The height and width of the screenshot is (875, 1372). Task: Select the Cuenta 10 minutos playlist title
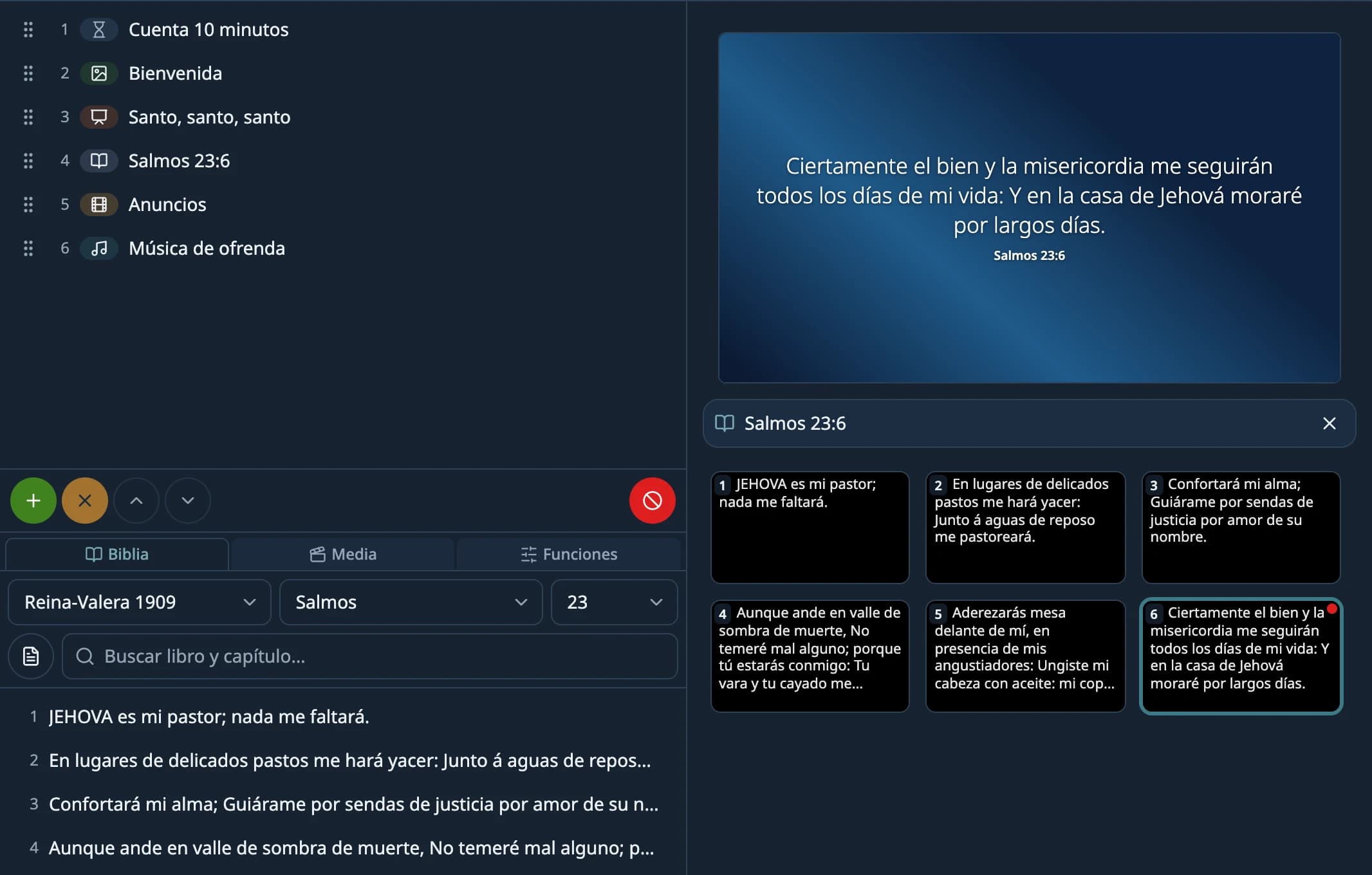pos(209,30)
